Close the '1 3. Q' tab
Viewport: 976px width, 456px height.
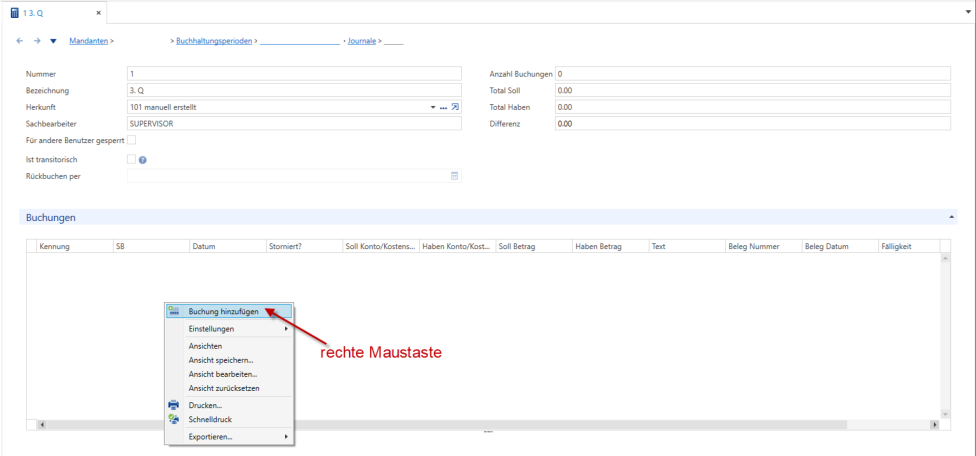coord(98,13)
